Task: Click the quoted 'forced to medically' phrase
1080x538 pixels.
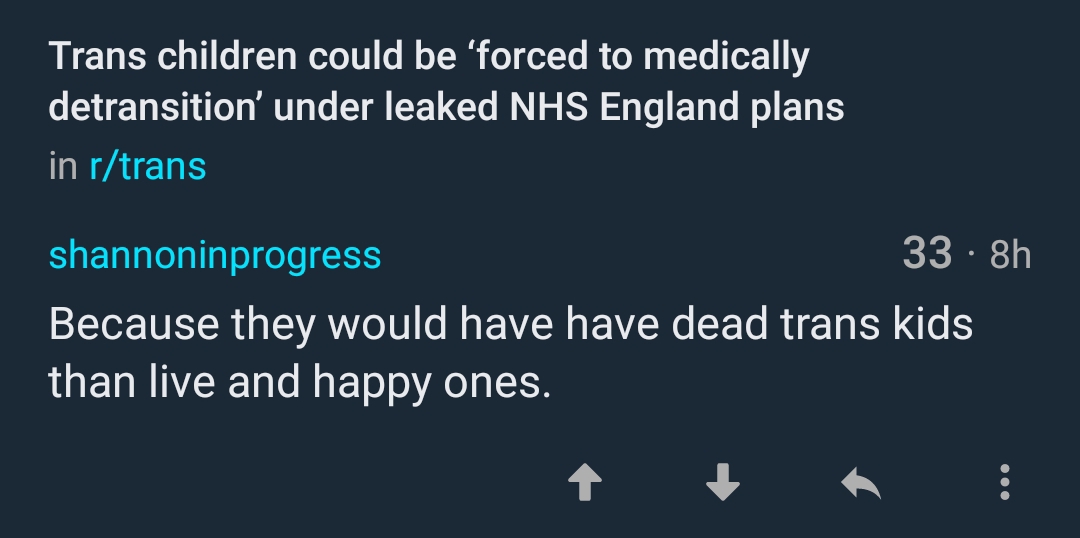Action: (x=641, y=57)
